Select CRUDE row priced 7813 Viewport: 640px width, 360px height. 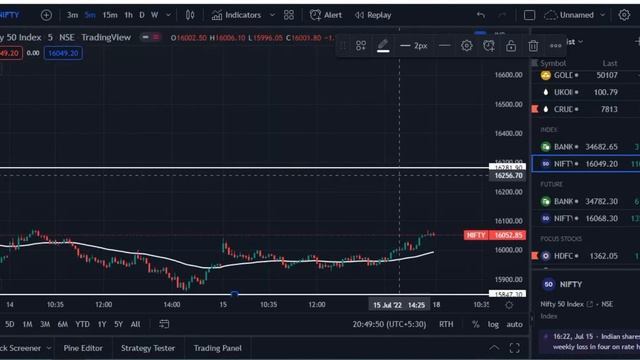(x=586, y=109)
